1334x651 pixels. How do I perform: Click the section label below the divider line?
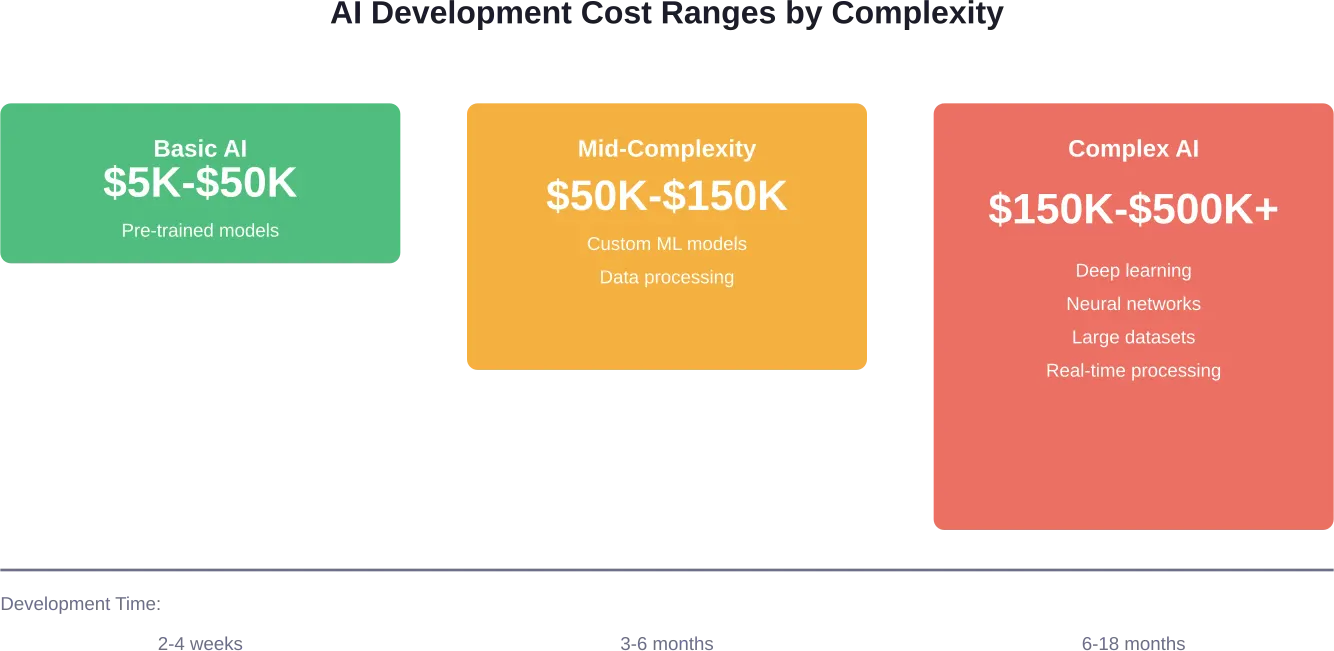(78, 605)
